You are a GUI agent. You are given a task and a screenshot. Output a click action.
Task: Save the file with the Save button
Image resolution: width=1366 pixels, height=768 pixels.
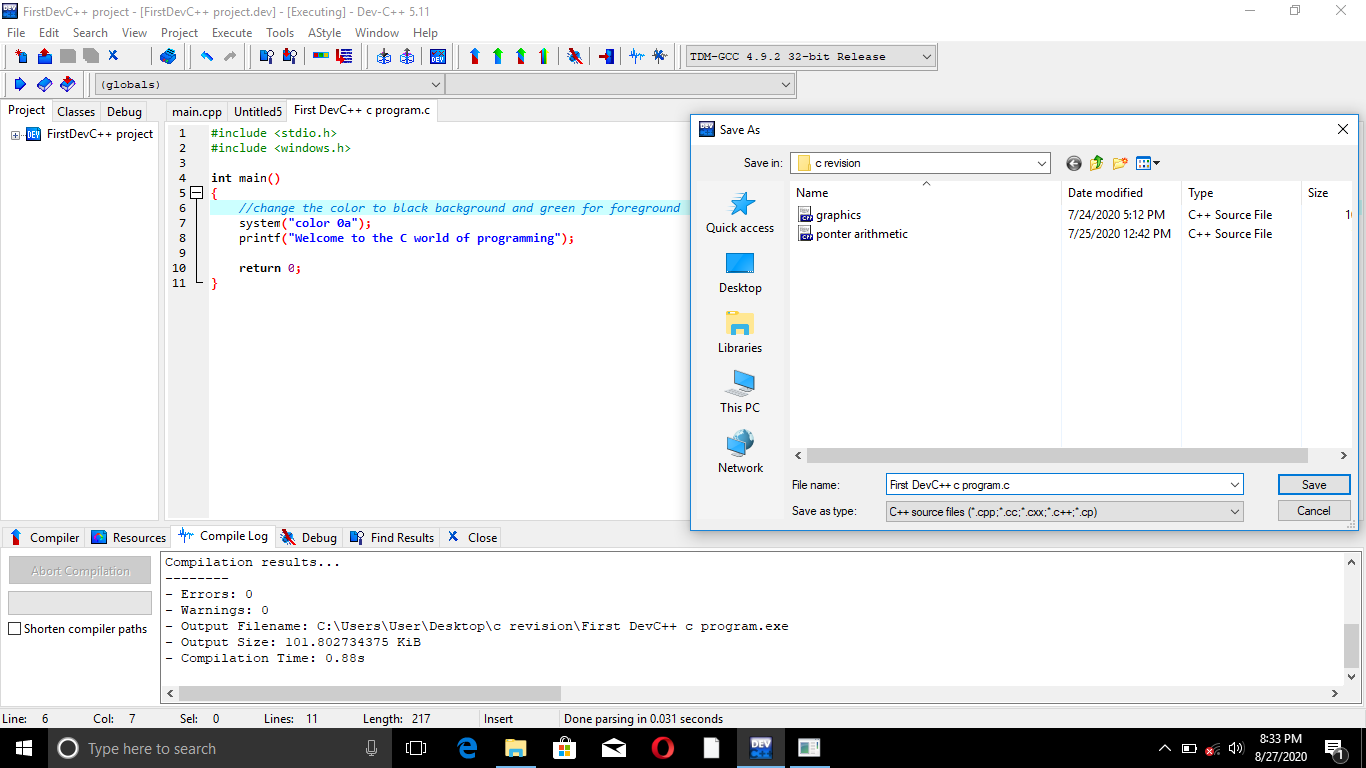[x=1313, y=484]
